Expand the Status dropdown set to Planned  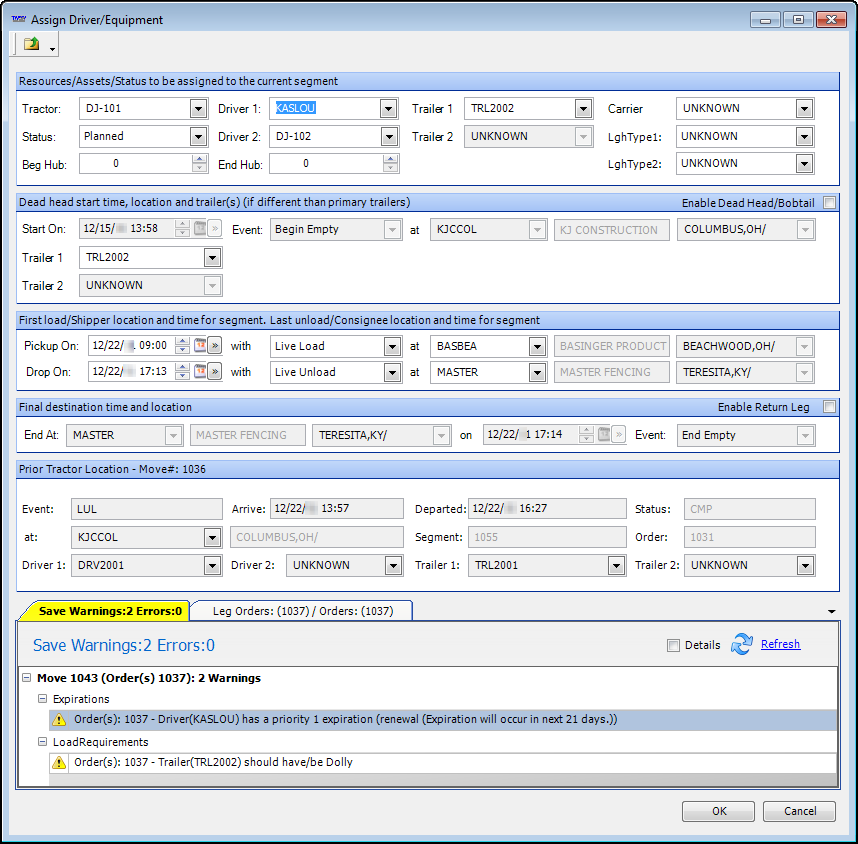198,137
